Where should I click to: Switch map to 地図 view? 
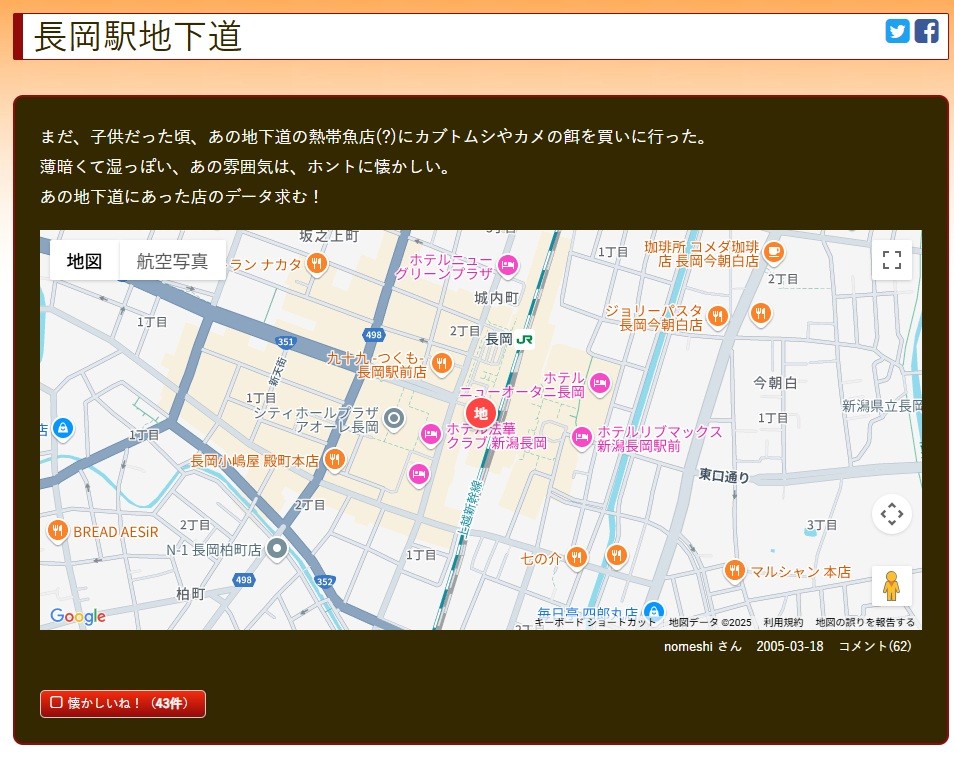tap(85, 260)
